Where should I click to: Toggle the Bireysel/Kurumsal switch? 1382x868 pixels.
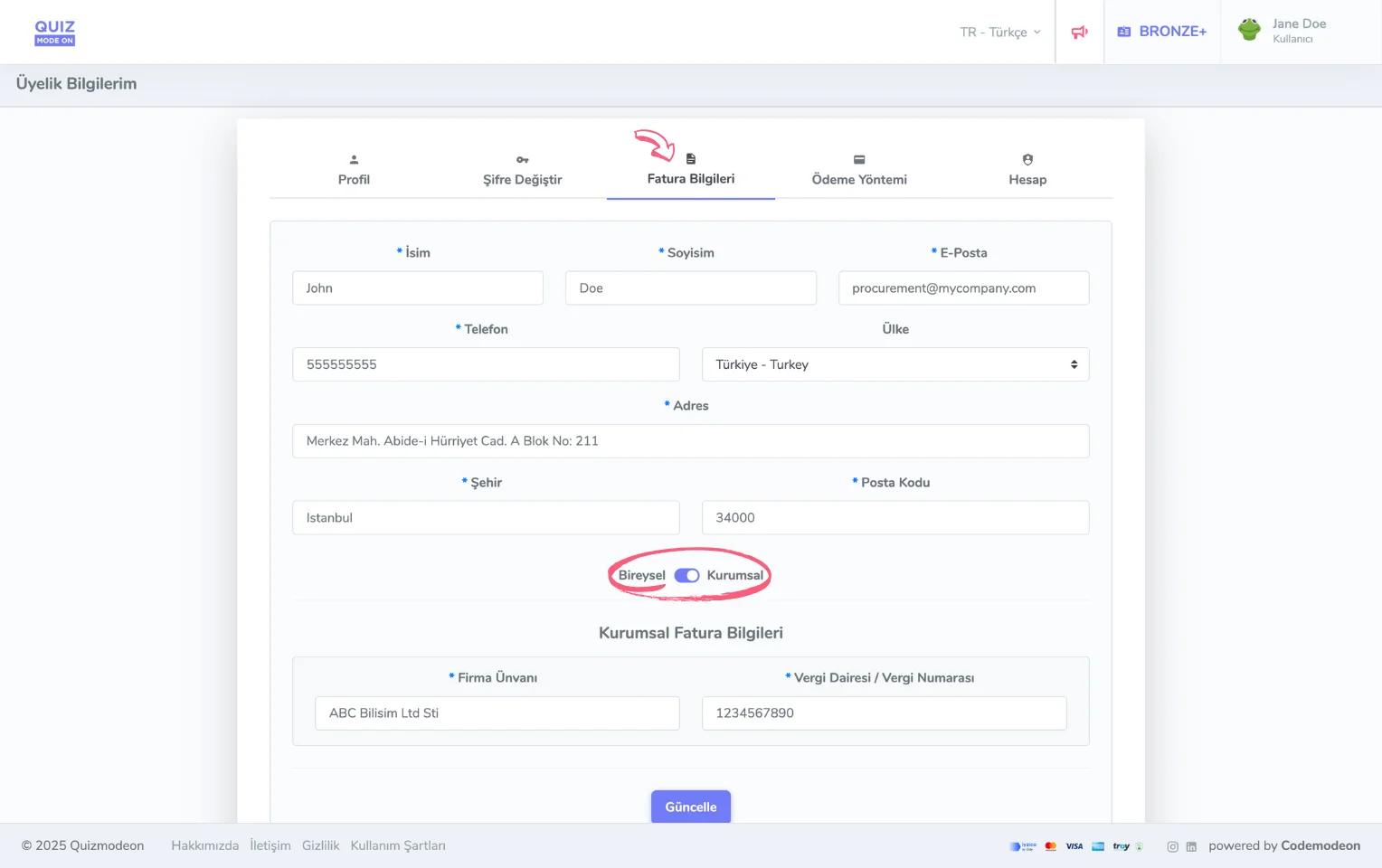pyautogui.click(x=686, y=576)
